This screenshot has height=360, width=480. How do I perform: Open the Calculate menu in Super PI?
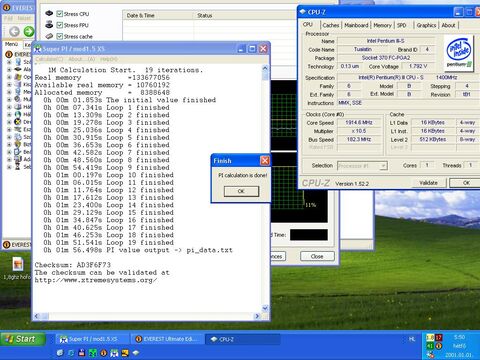tap(49, 59)
